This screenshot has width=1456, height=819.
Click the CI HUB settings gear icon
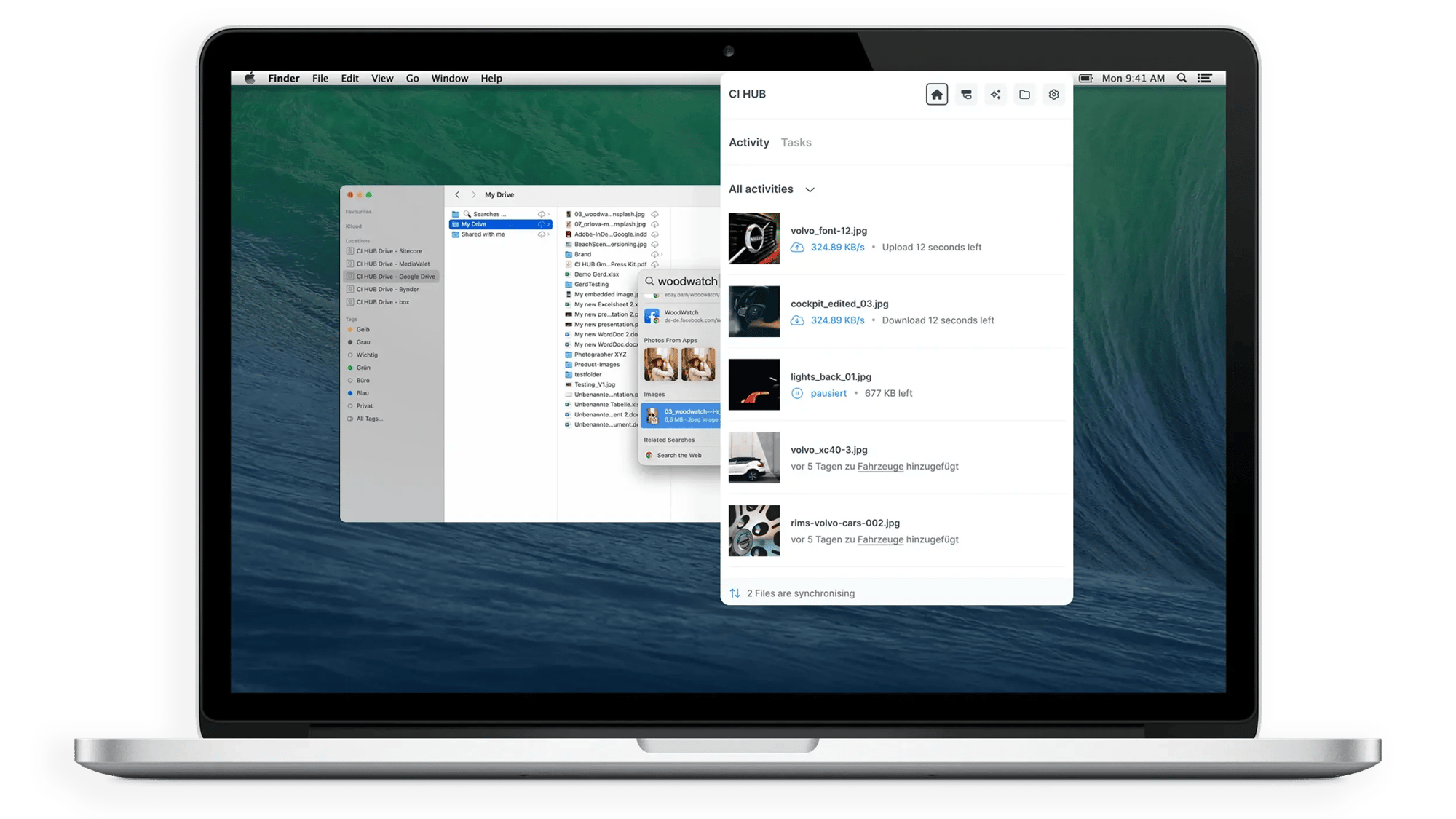(x=1054, y=94)
